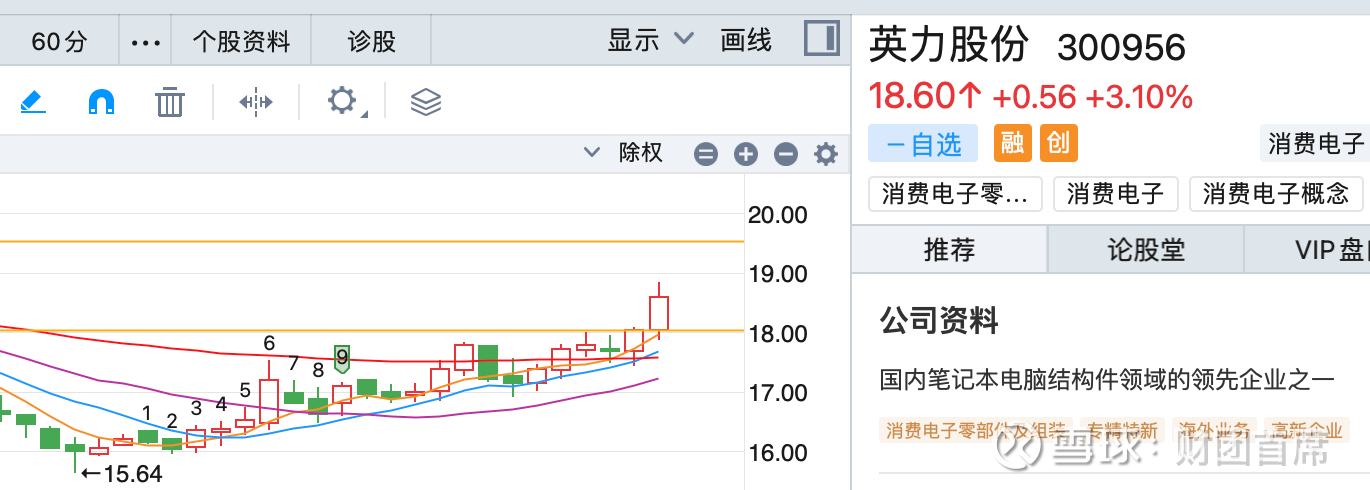Switch to the 论股堂 tab

(x=1146, y=249)
